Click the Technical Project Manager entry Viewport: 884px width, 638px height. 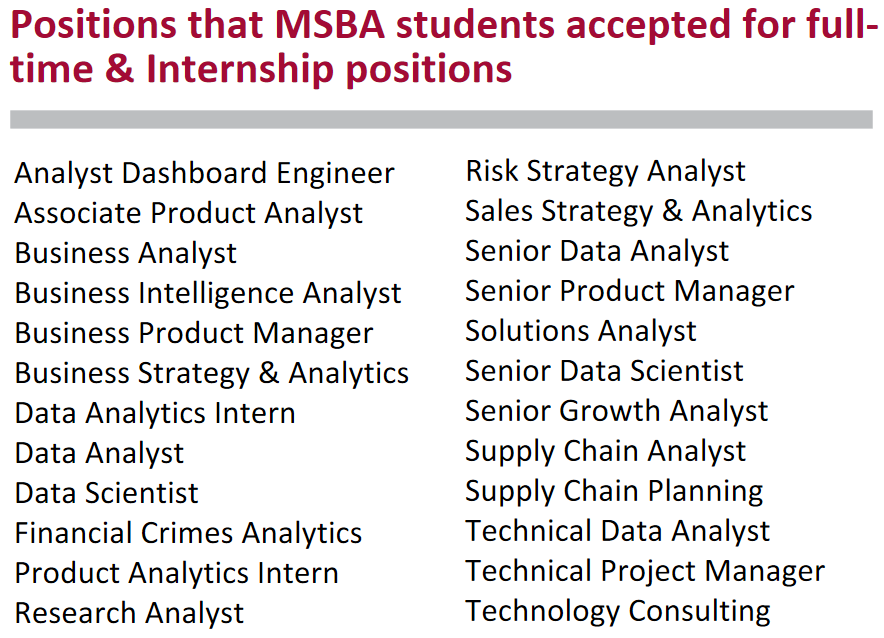tap(646, 571)
